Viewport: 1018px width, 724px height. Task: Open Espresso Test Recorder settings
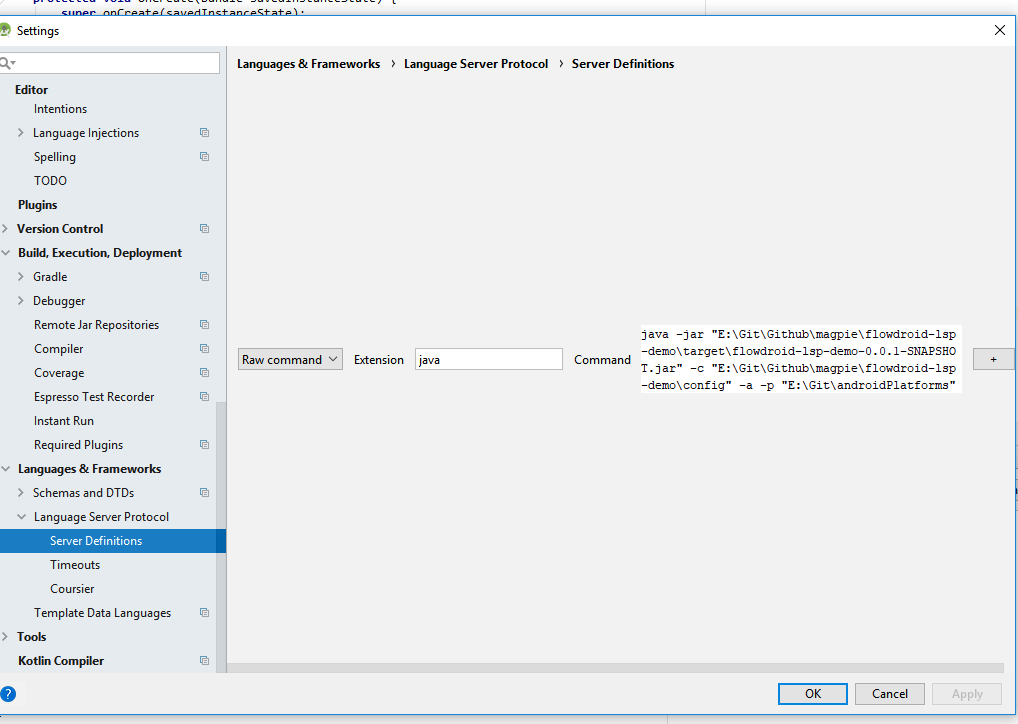(94, 397)
